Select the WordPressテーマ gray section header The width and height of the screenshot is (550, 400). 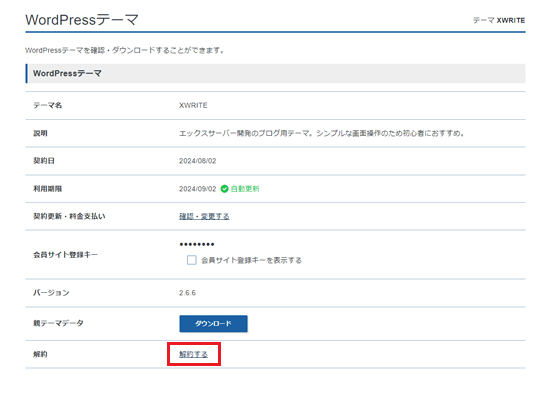pos(275,73)
